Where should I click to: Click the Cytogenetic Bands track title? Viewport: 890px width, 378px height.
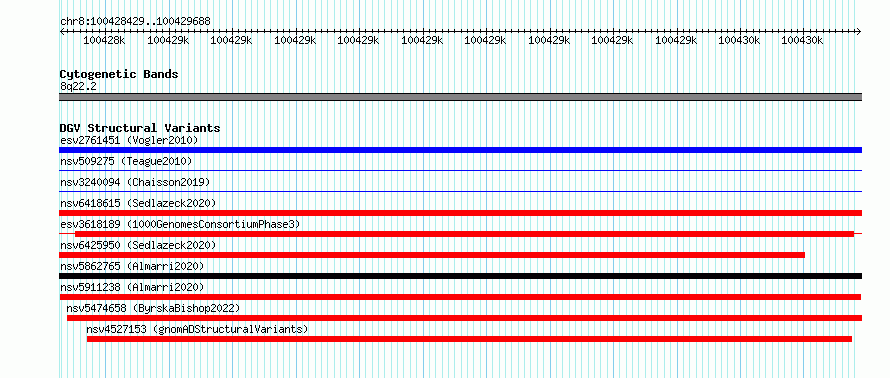click(x=119, y=74)
